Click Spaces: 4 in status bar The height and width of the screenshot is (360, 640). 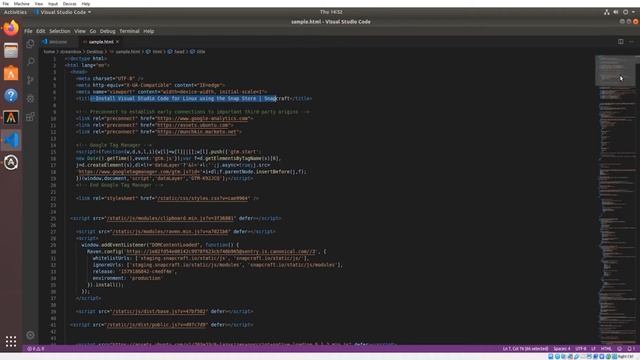coord(562,349)
